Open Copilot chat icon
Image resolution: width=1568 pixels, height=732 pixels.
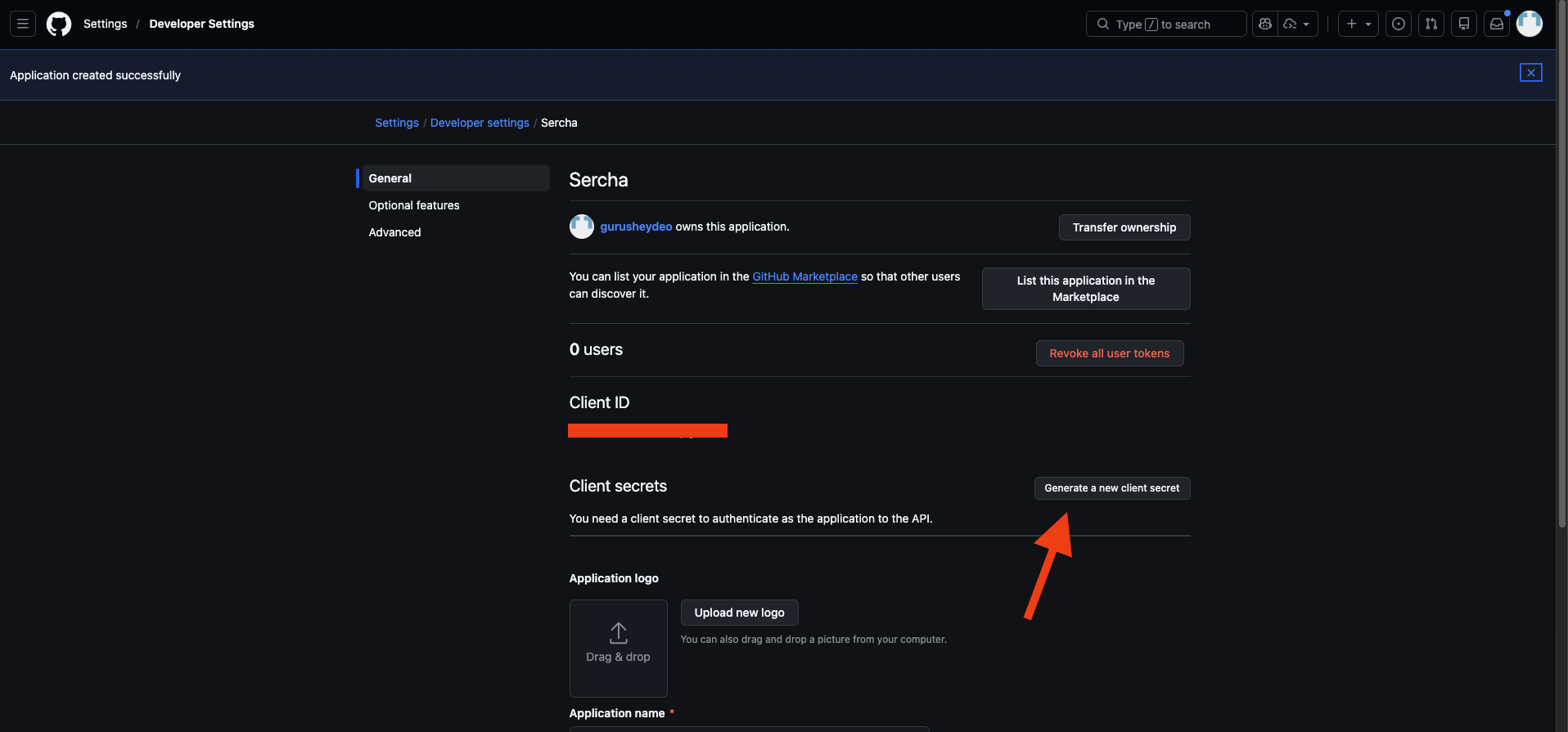[1265, 24]
